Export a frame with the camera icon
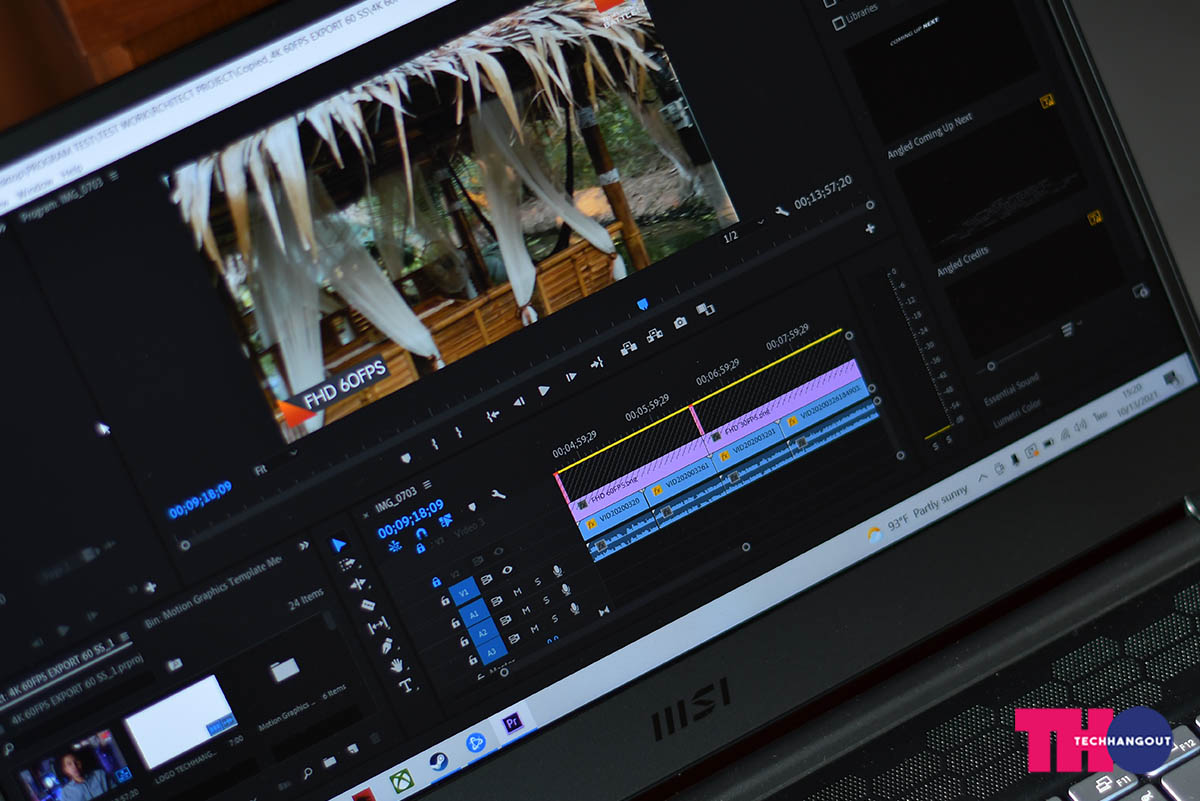This screenshot has height=801, width=1200. [x=681, y=322]
